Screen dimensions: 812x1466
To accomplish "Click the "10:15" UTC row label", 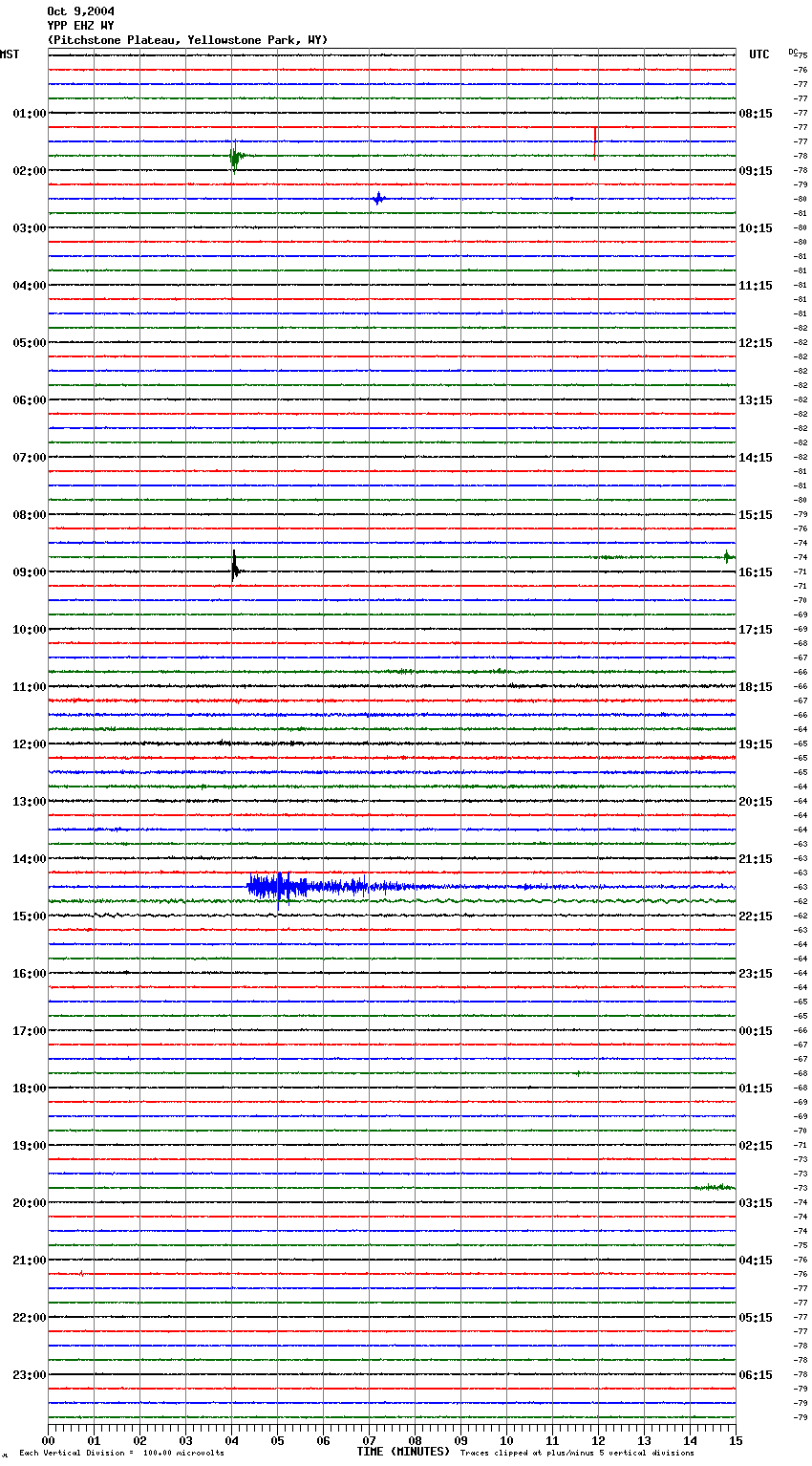I will pyautogui.click(x=756, y=228).
